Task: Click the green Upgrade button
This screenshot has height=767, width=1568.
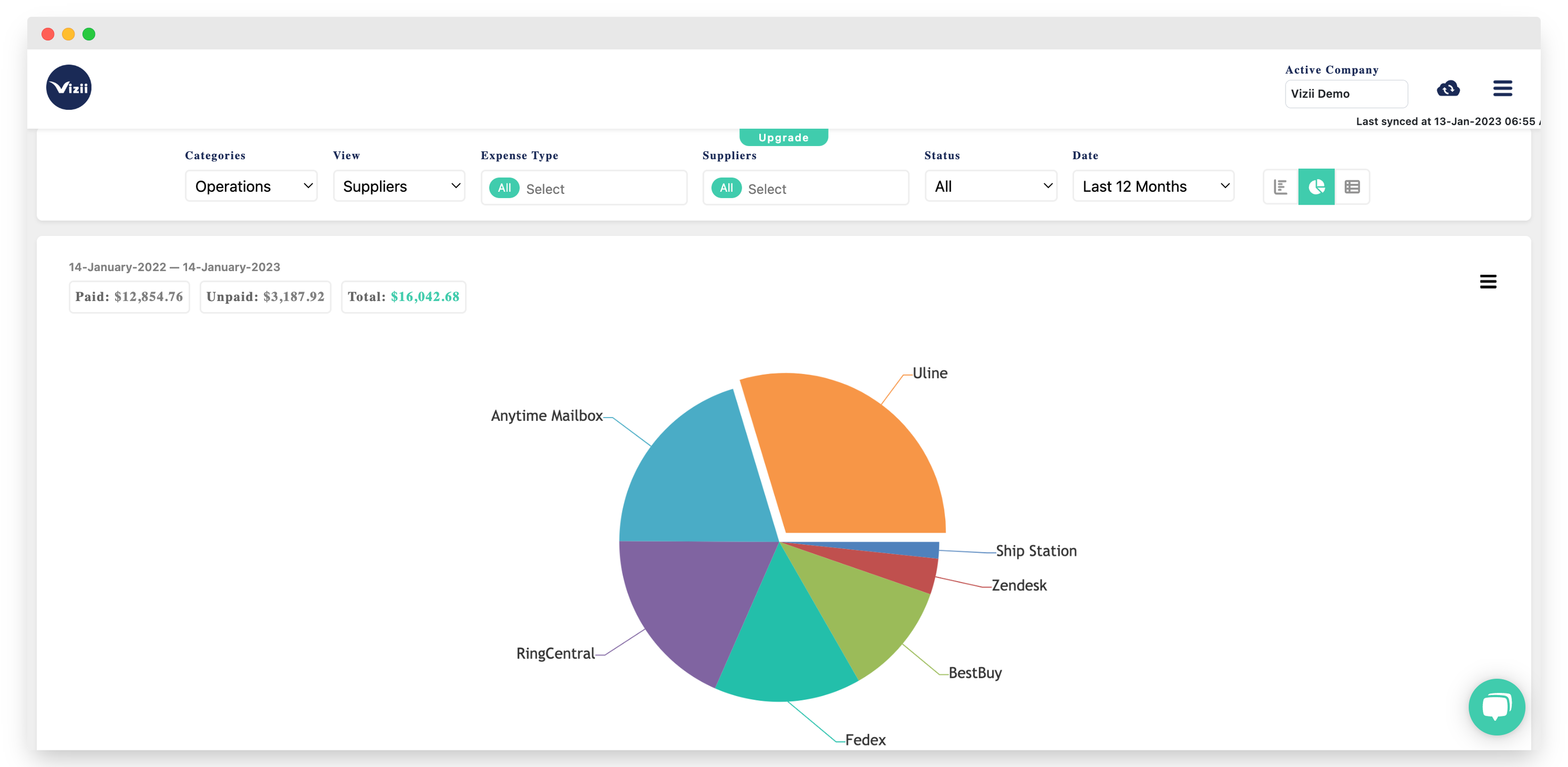Action: tap(783, 137)
